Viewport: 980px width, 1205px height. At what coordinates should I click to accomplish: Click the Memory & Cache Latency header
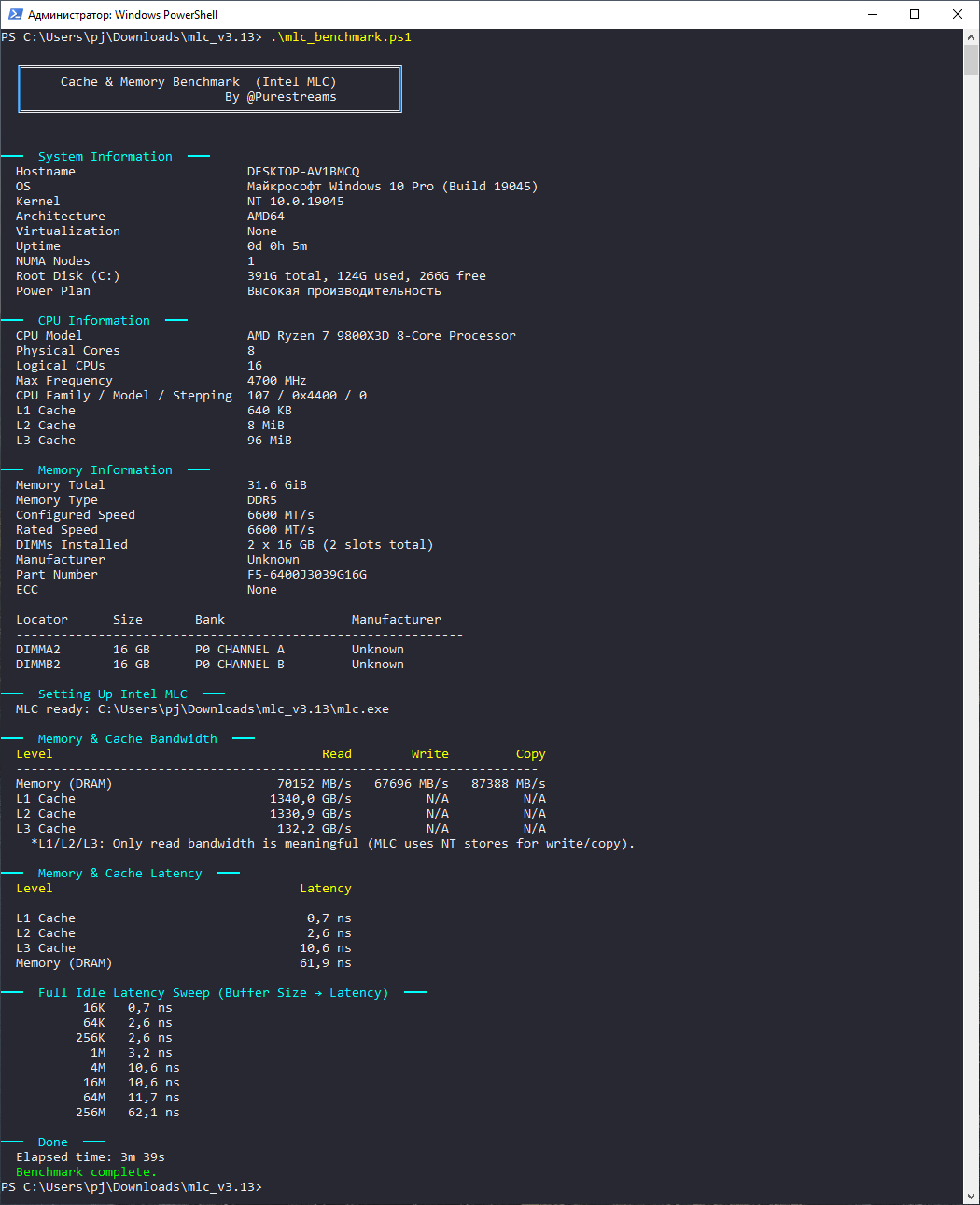click(120, 874)
